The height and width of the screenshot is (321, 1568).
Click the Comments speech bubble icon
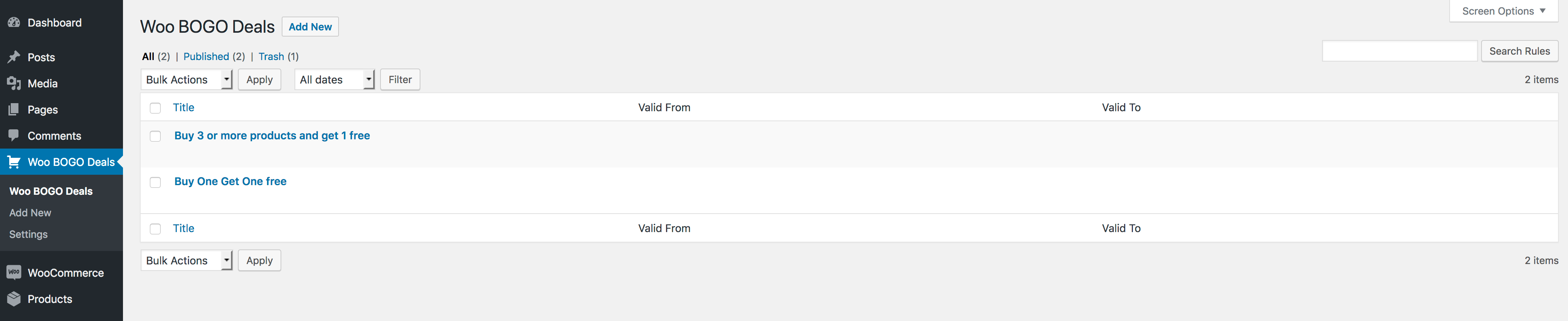coord(14,135)
